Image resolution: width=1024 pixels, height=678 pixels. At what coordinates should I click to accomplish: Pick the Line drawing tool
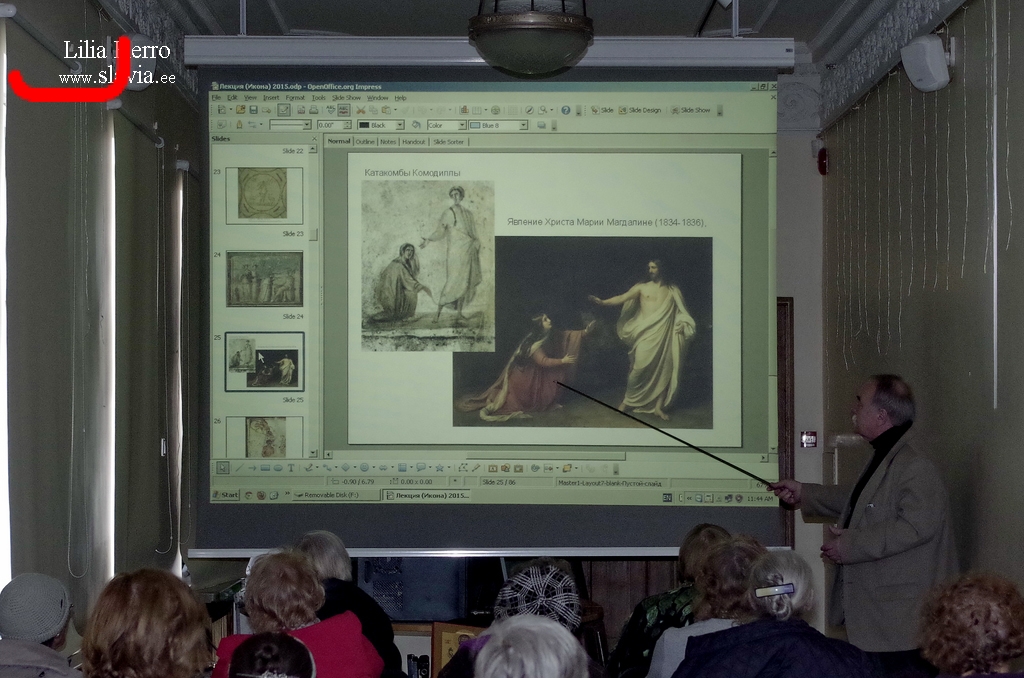click(238, 468)
